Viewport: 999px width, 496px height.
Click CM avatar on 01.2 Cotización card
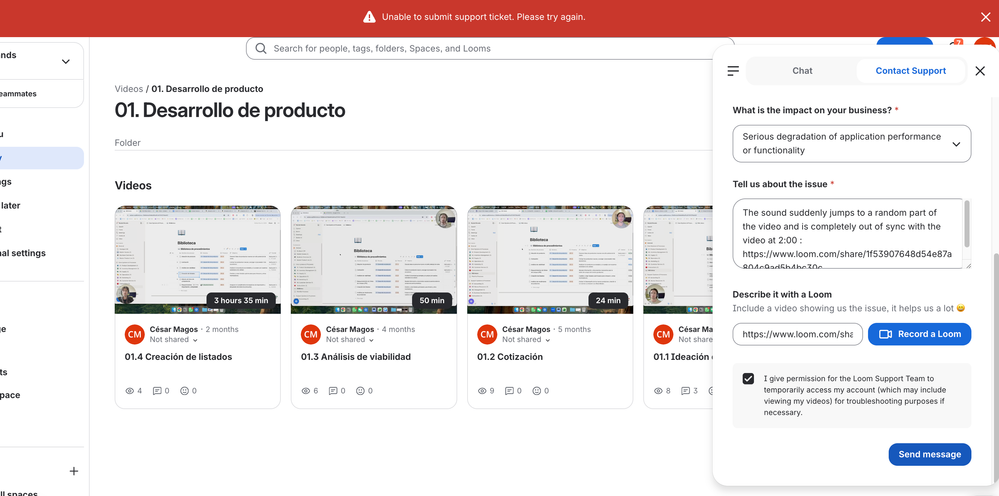coord(487,334)
